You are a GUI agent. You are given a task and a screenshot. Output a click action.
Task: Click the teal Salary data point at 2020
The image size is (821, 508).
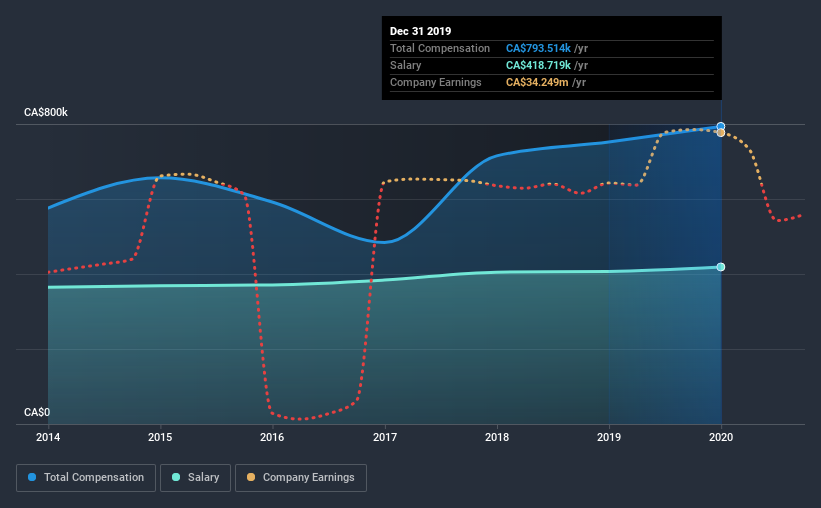[721, 267]
